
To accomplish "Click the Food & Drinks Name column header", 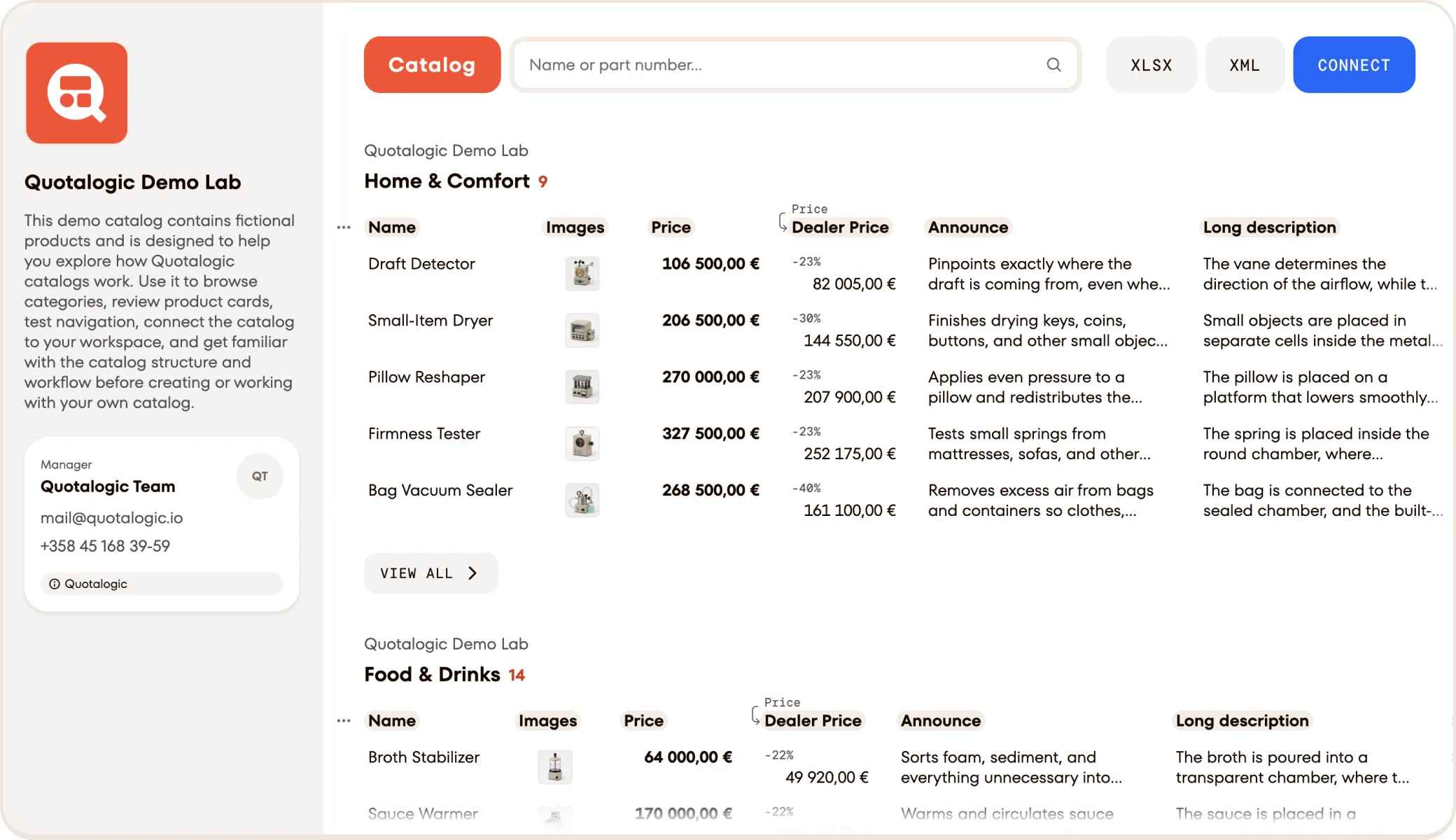I will pyautogui.click(x=392, y=721).
